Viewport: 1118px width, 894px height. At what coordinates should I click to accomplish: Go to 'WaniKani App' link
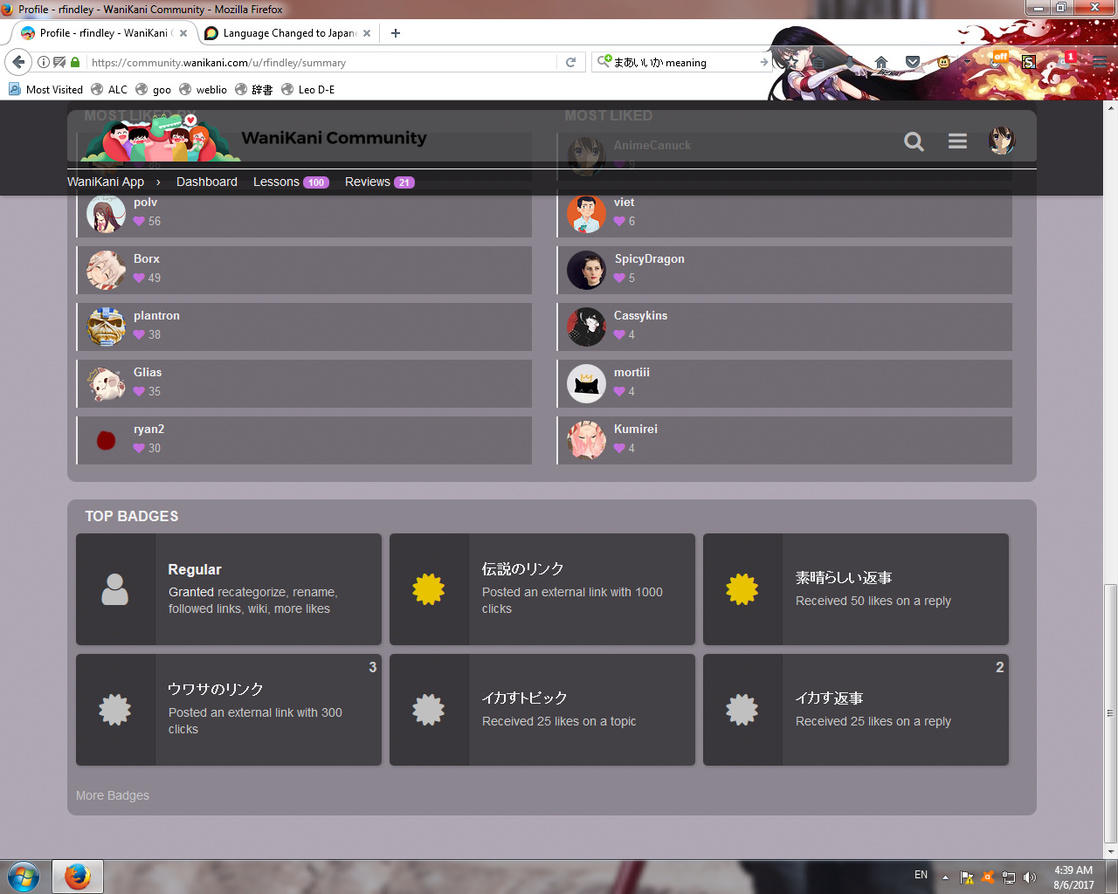click(106, 182)
